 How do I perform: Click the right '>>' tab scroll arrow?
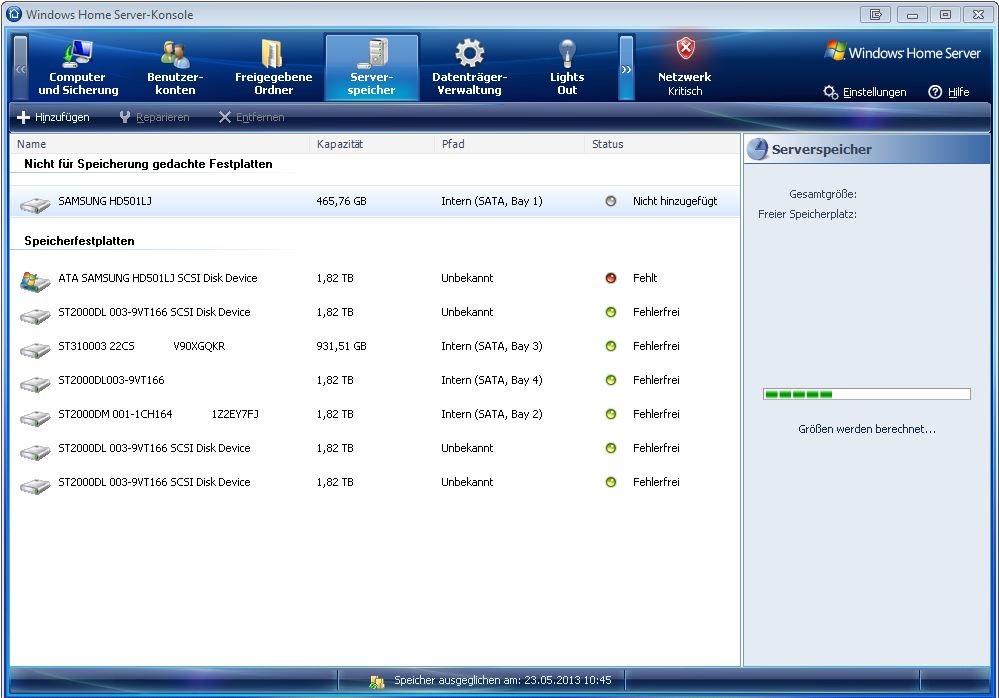point(626,68)
